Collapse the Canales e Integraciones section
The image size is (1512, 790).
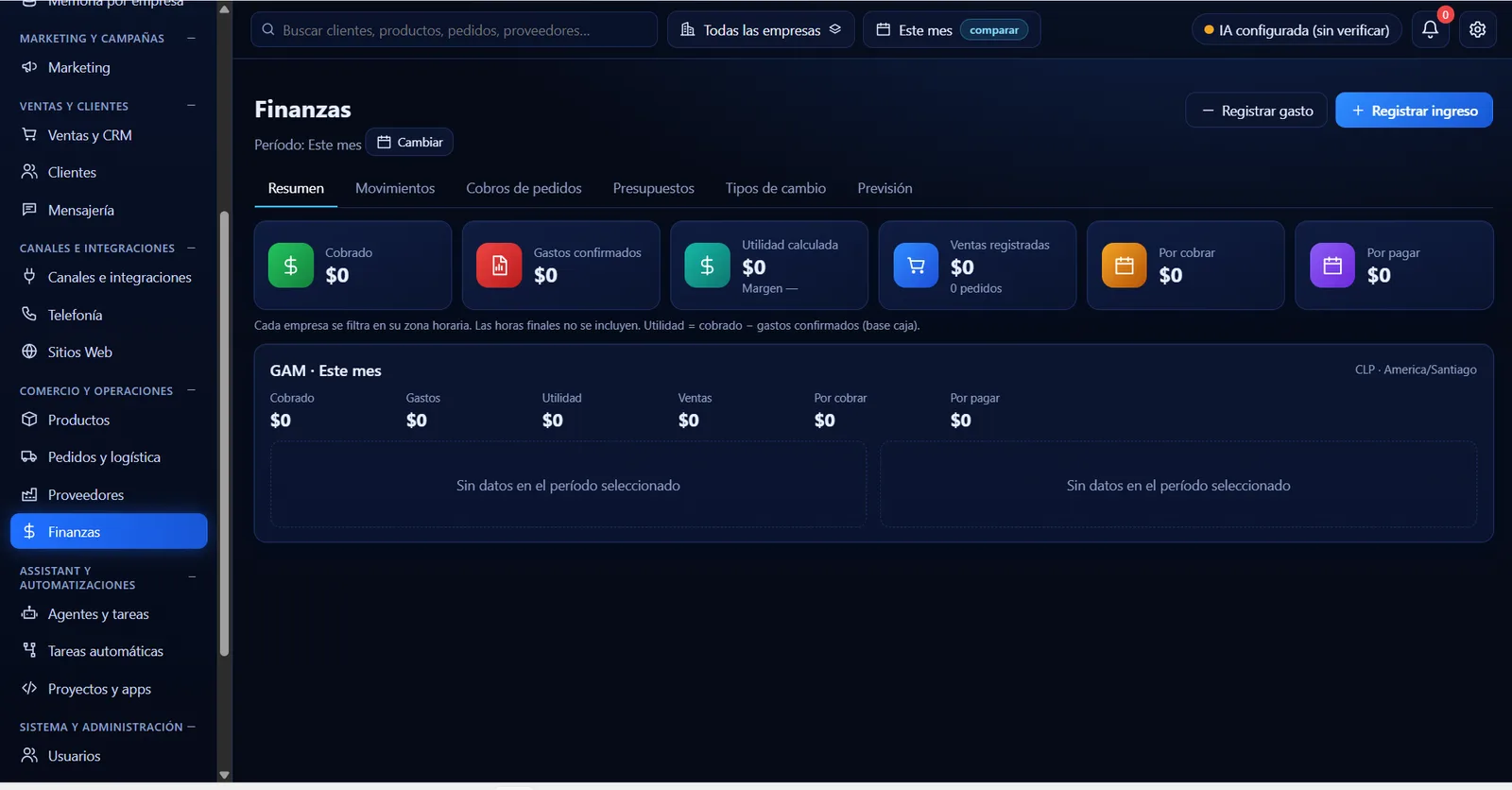pyautogui.click(x=191, y=248)
